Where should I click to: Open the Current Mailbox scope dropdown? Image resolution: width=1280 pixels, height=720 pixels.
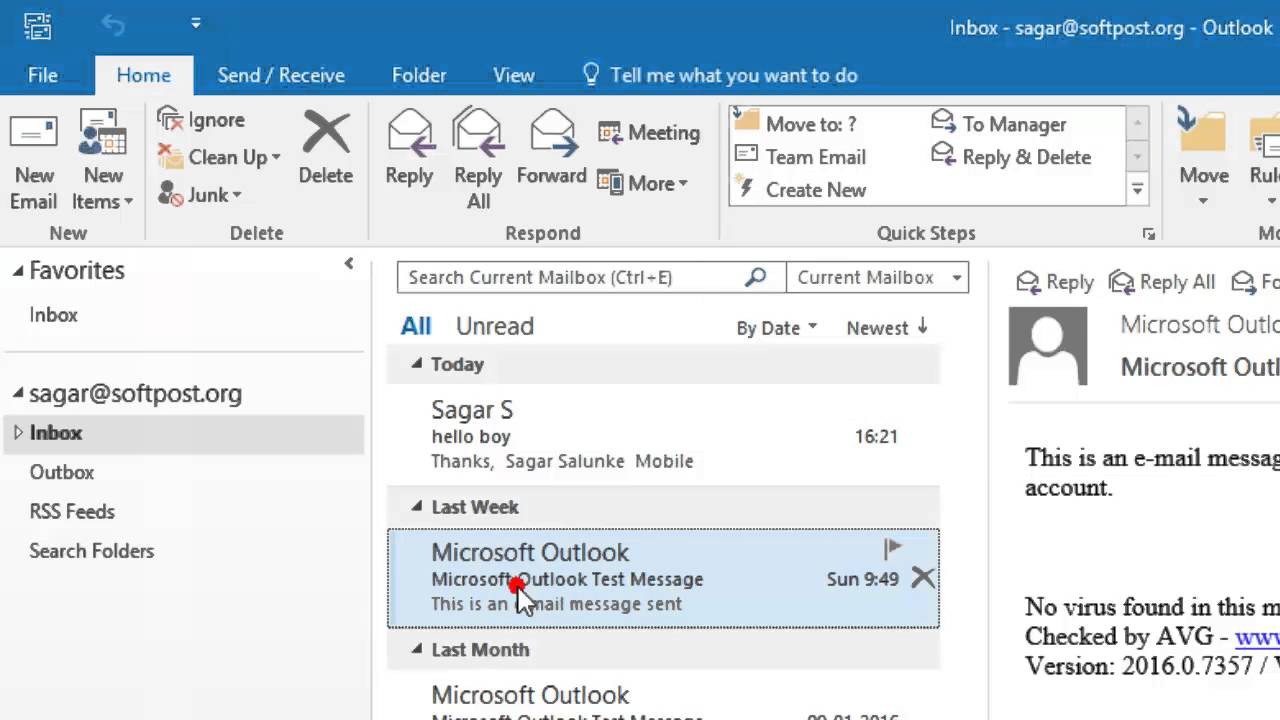(x=955, y=277)
